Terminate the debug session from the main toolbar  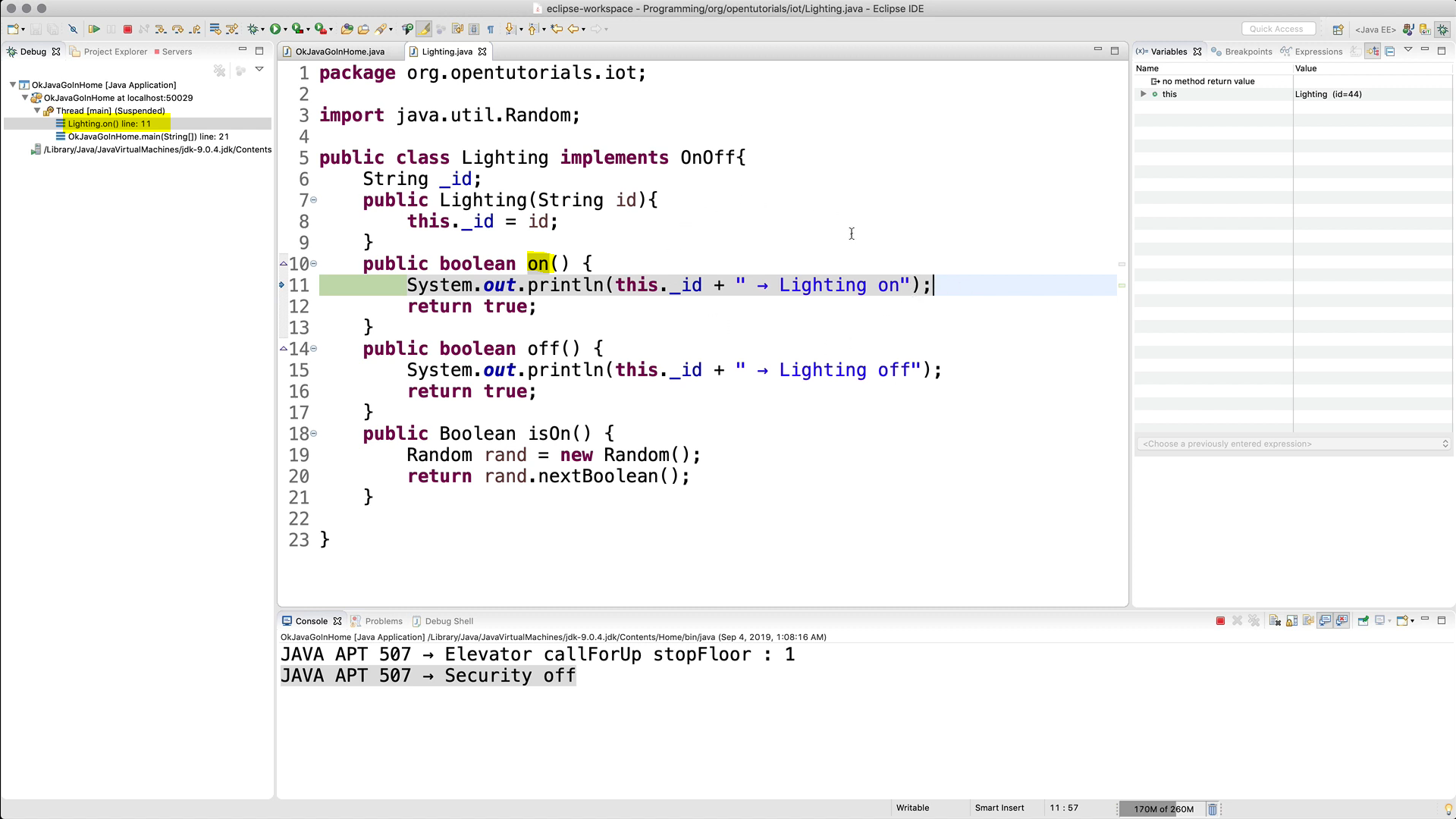click(x=127, y=30)
